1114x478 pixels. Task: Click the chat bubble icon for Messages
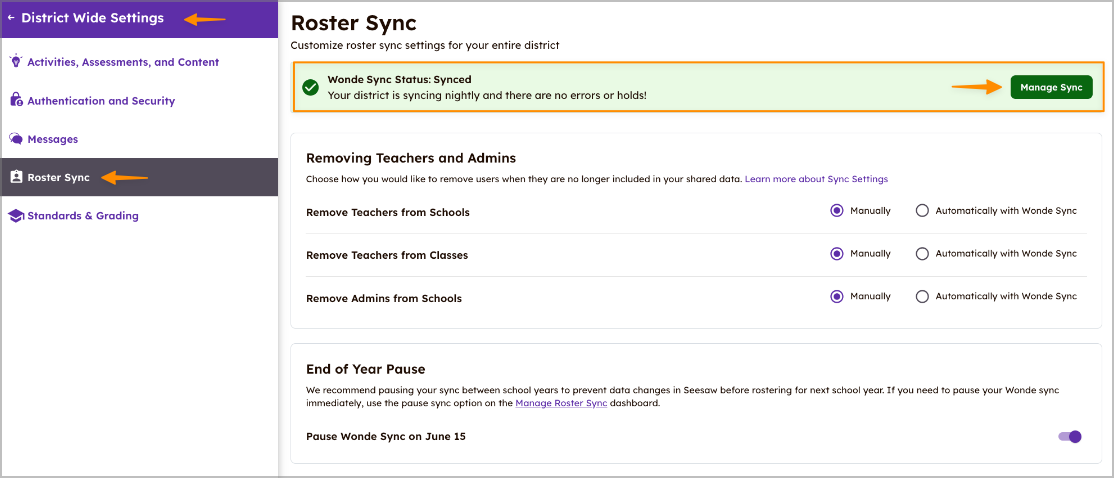(16, 139)
